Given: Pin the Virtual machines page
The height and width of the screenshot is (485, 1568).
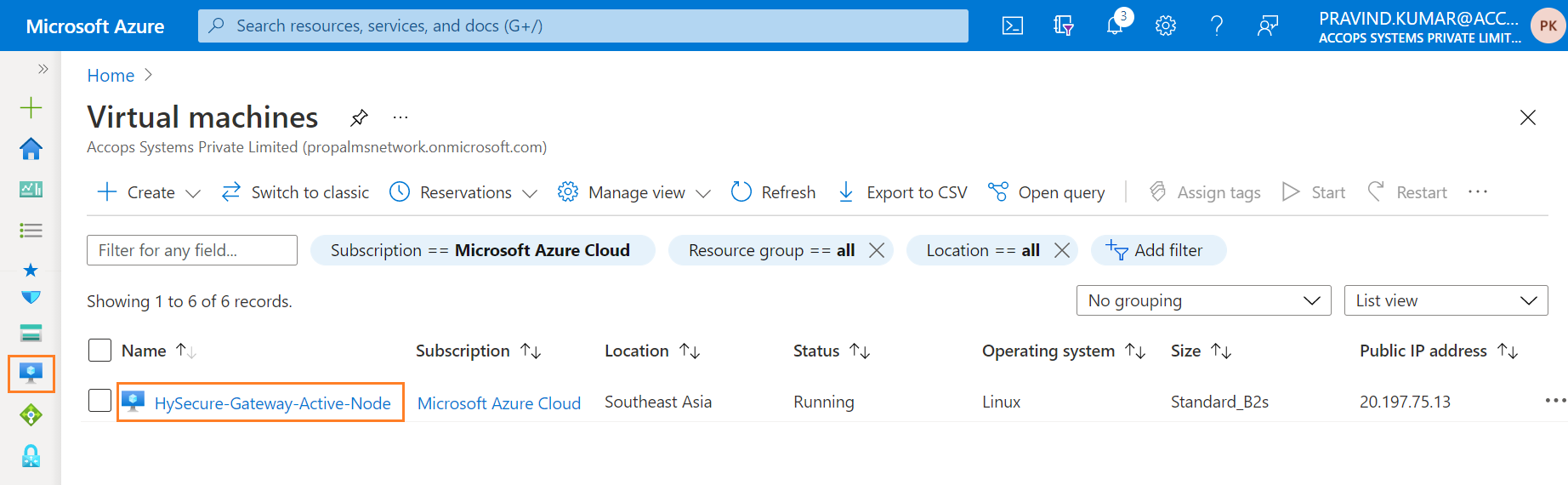Looking at the screenshot, I should [359, 117].
